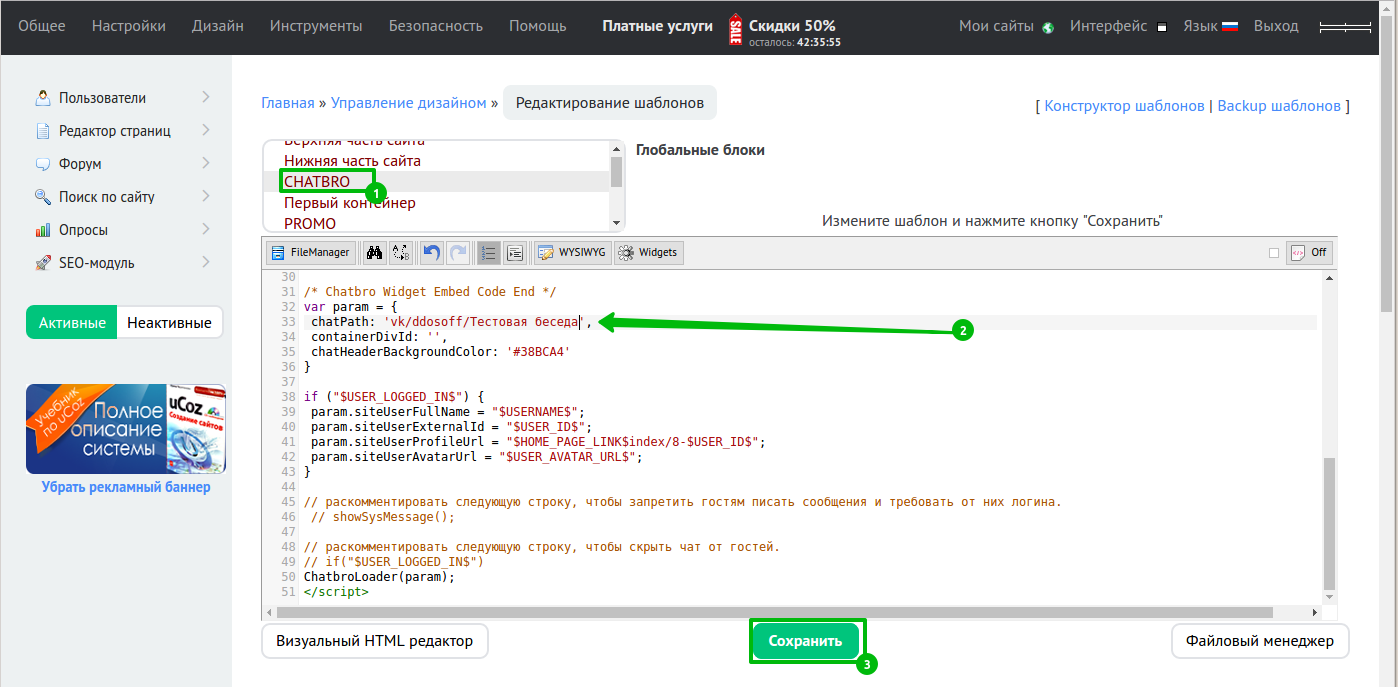Click the Убрать рекламный баннер link
This screenshot has height=687, width=1398.
coord(126,488)
